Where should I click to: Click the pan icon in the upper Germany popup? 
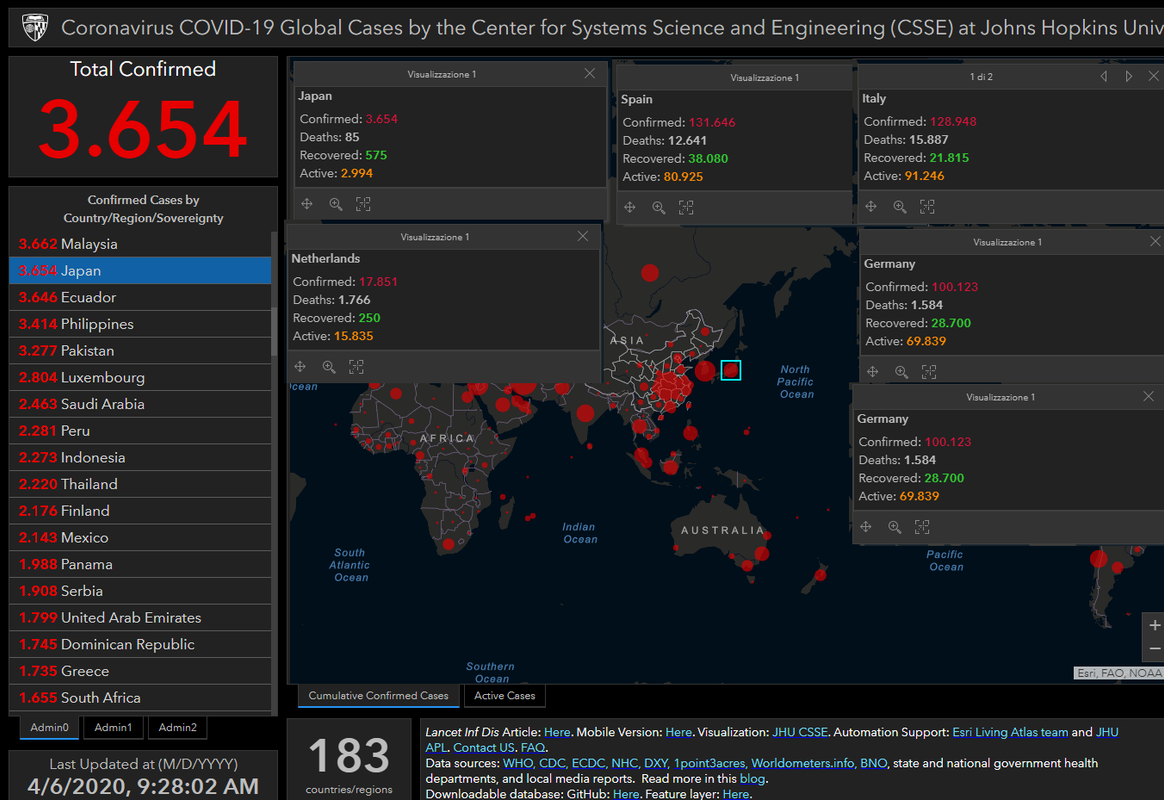872,372
